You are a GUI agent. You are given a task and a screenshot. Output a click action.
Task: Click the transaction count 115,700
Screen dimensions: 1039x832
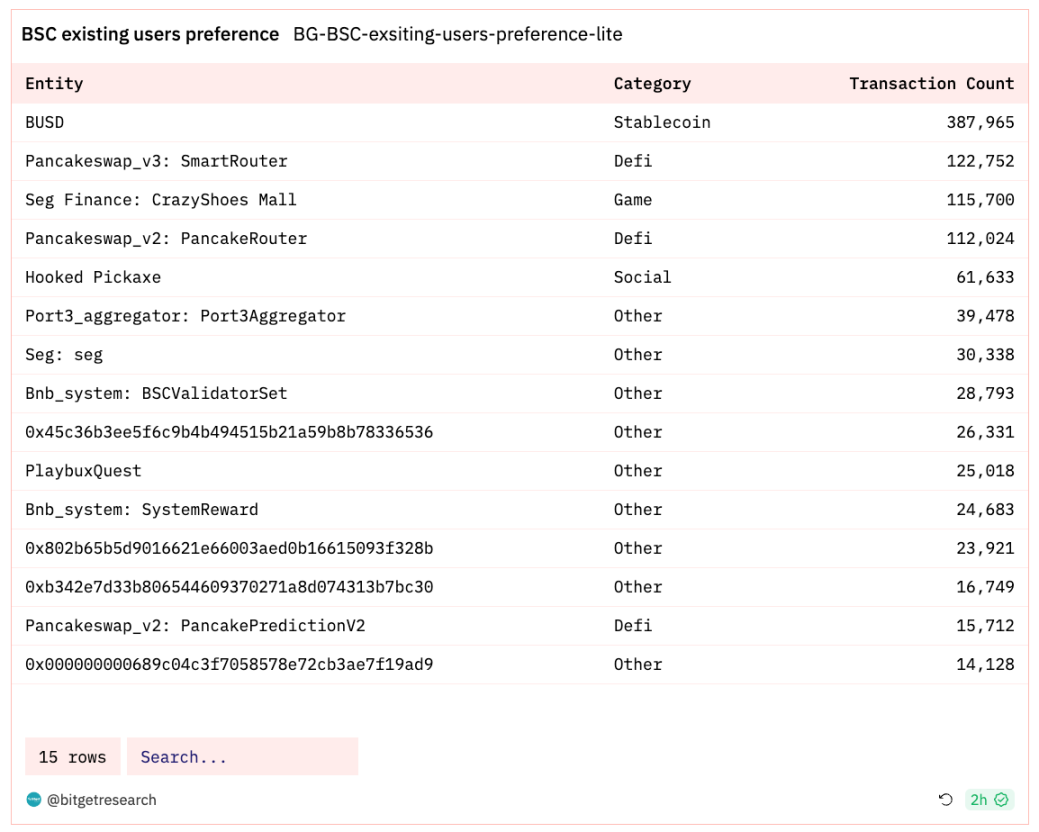[980, 200]
